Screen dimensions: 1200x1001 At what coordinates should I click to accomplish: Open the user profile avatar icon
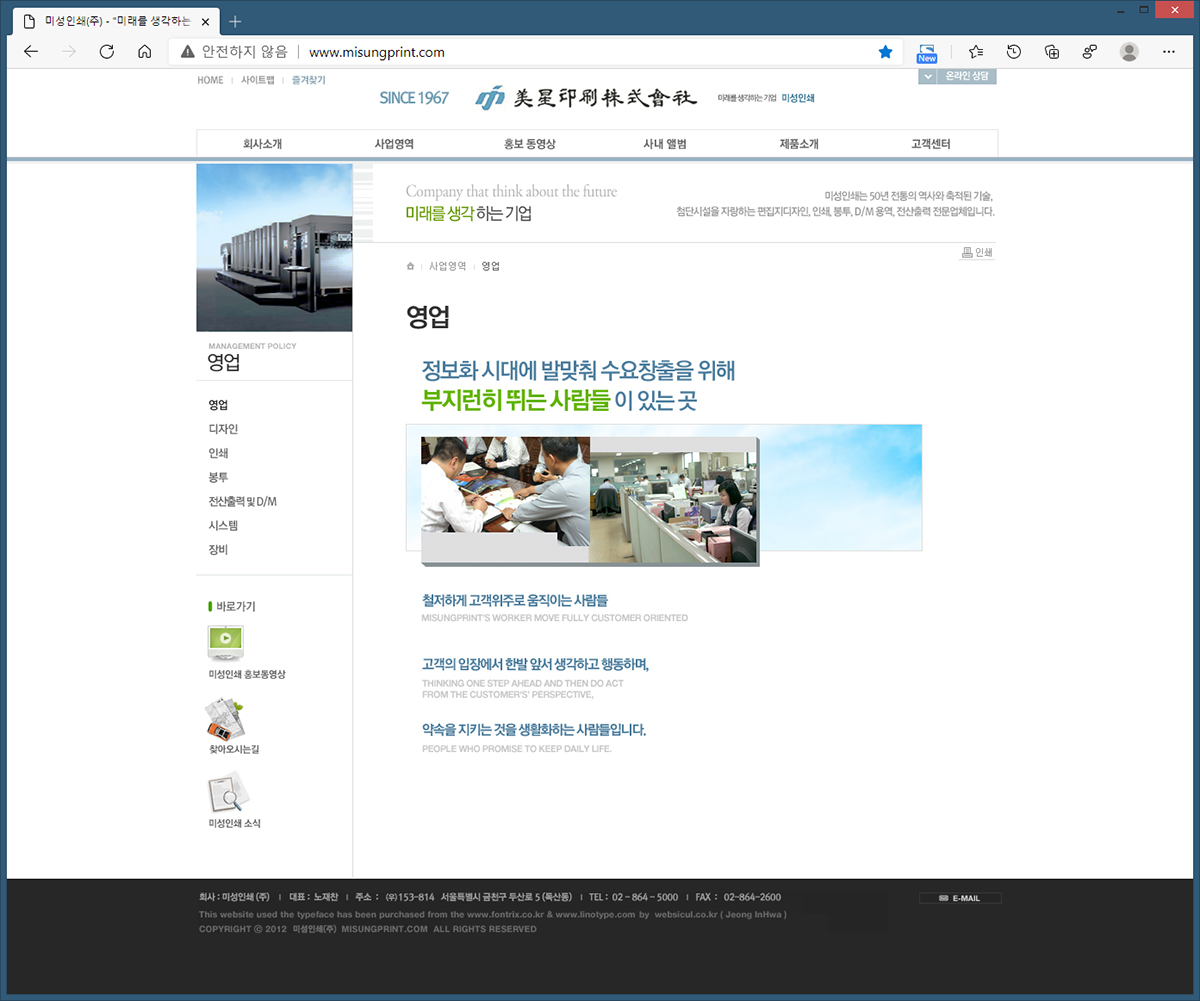point(1129,52)
